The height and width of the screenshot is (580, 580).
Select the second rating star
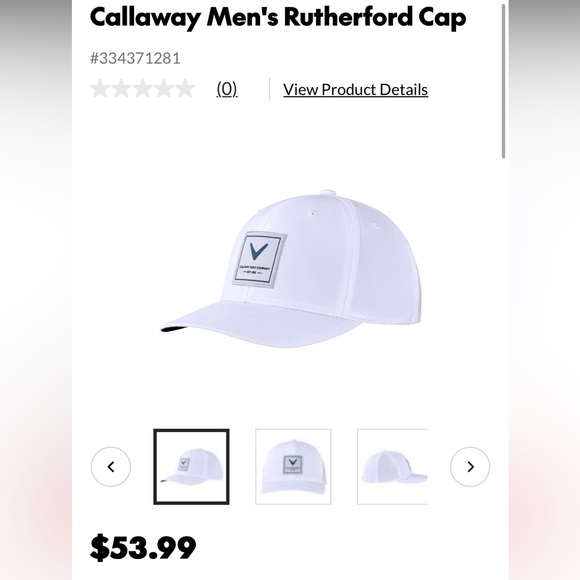tap(121, 89)
